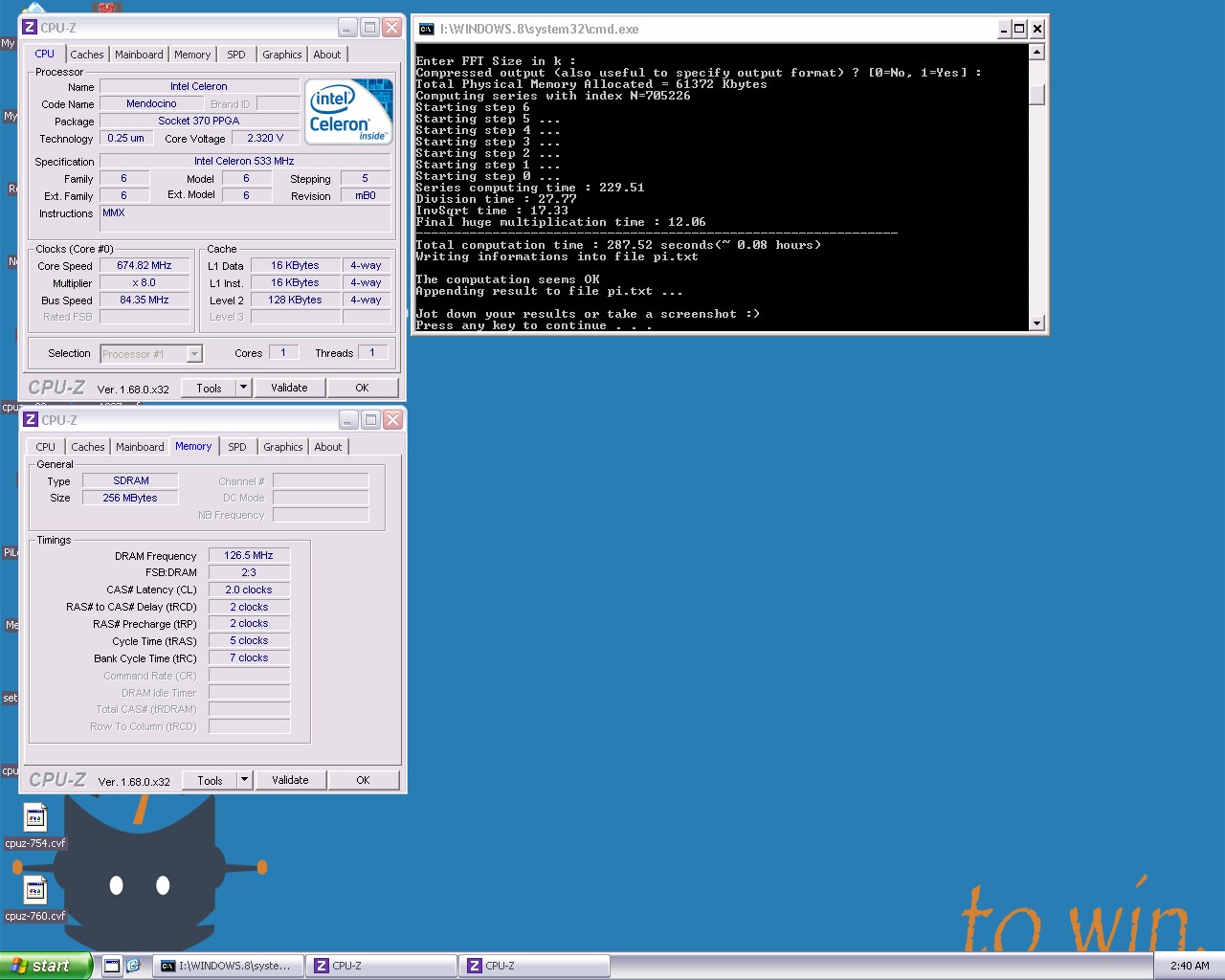Click OK in CPU-Z Memory window
This screenshot has height=980, width=1225.
[363, 780]
